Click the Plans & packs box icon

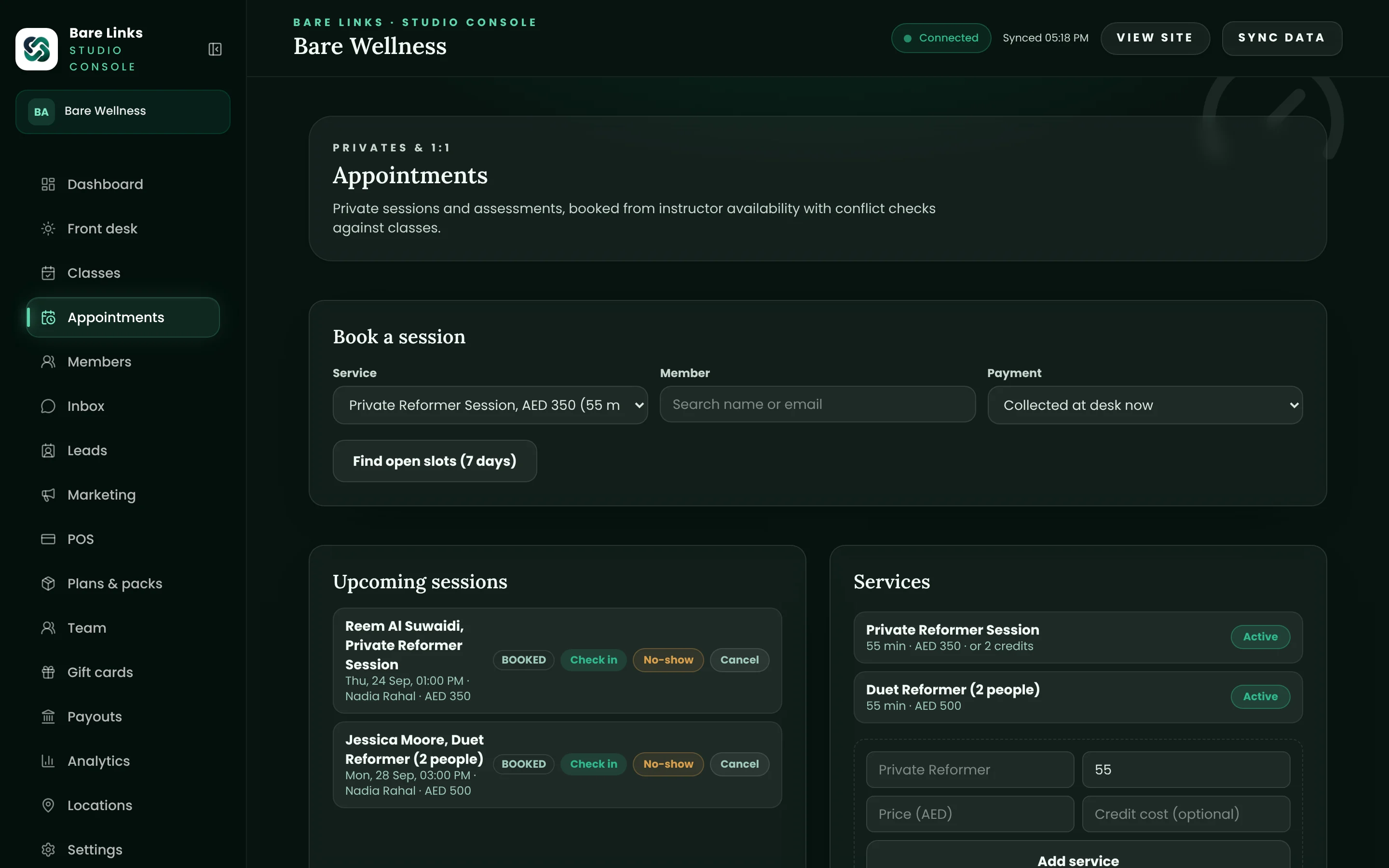[x=48, y=583]
